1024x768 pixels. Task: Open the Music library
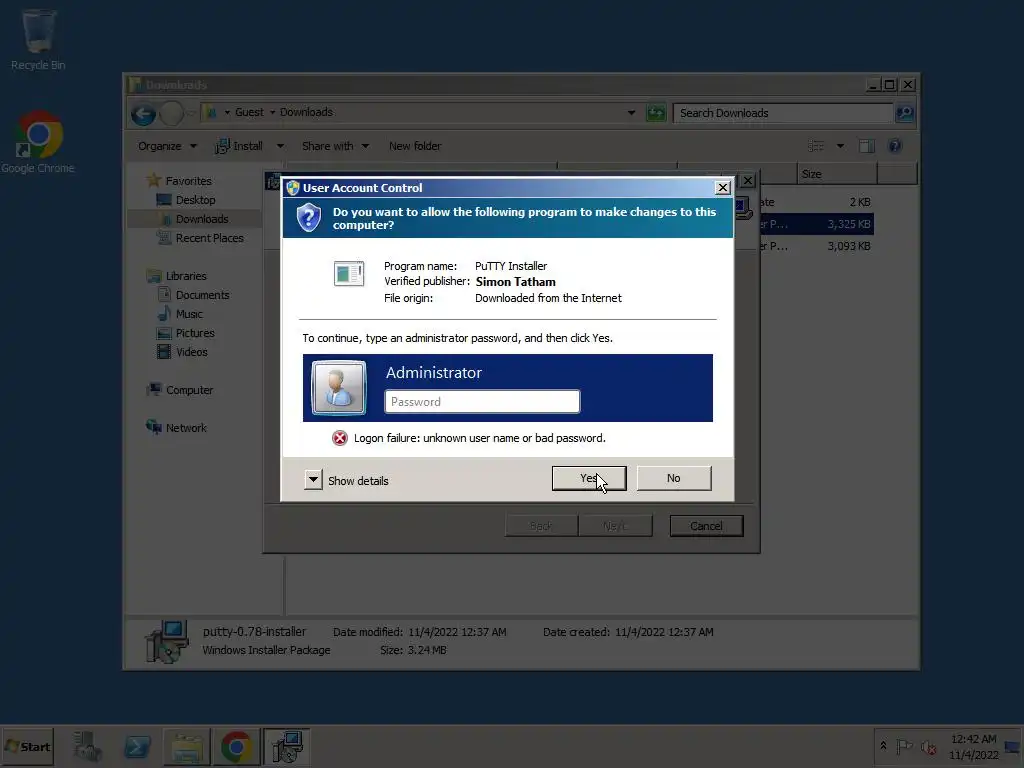(189, 313)
